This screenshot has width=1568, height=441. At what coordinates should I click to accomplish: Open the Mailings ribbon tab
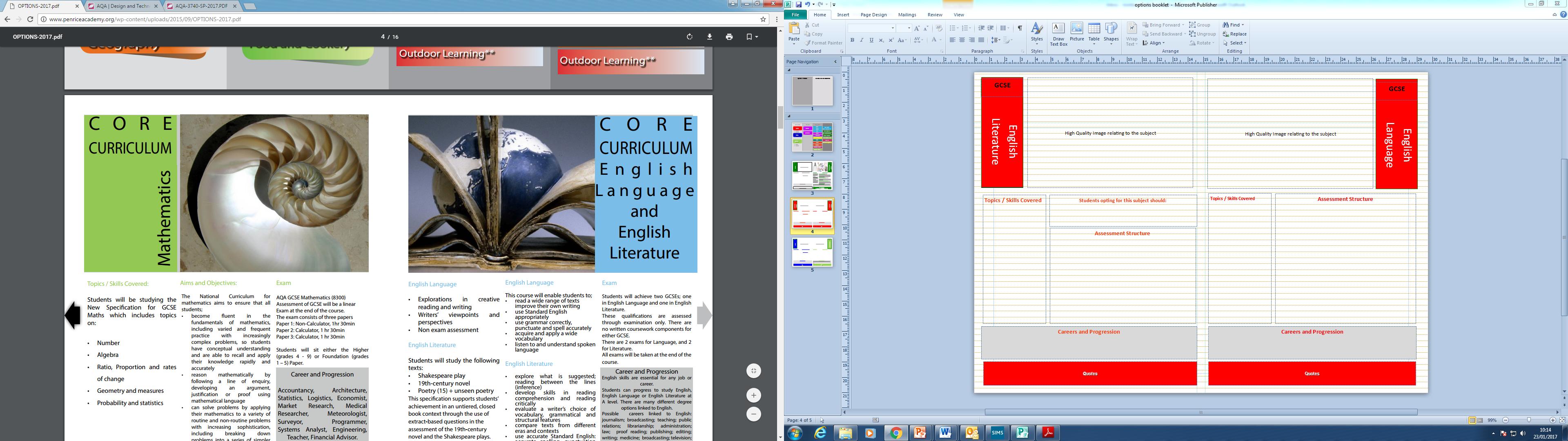pyautogui.click(x=906, y=15)
